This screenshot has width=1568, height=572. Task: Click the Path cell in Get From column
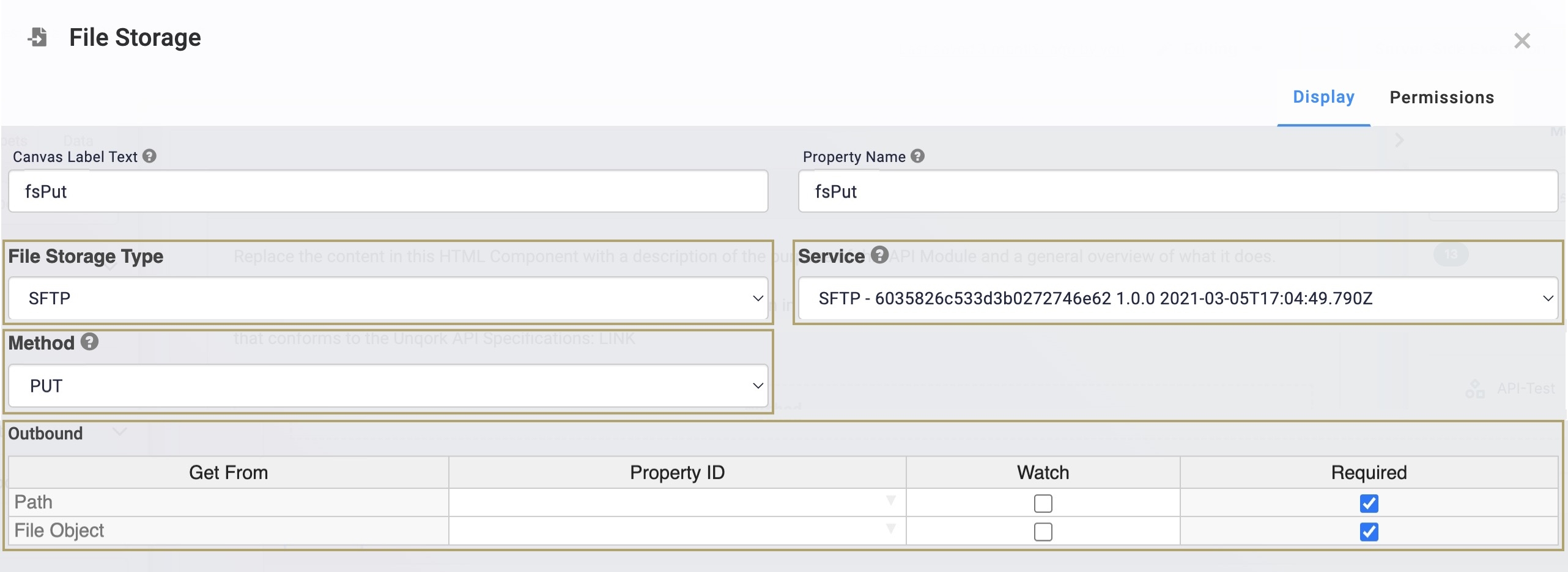pyautogui.click(x=228, y=502)
